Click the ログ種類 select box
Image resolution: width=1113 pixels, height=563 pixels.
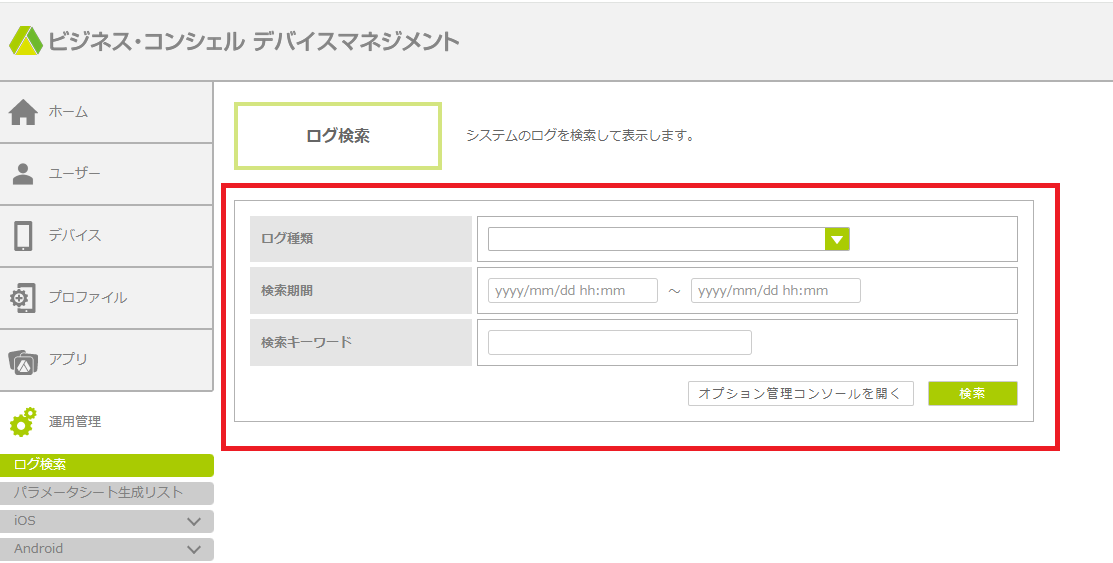pos(656,239)
